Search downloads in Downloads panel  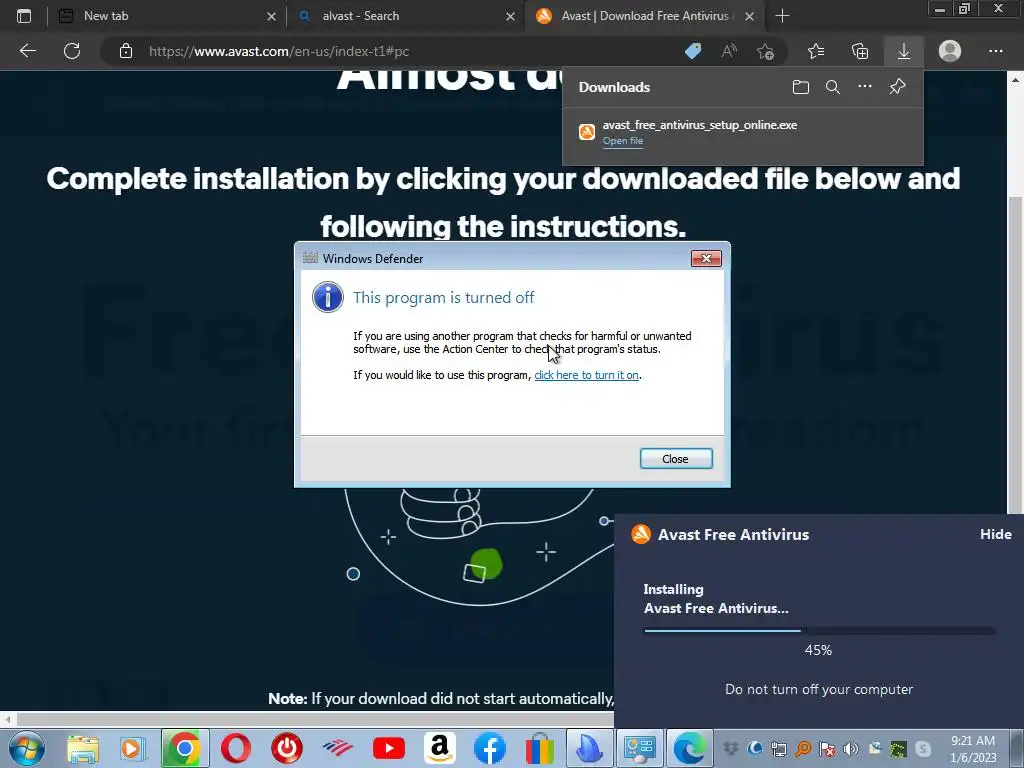click(x=833, y=87)
